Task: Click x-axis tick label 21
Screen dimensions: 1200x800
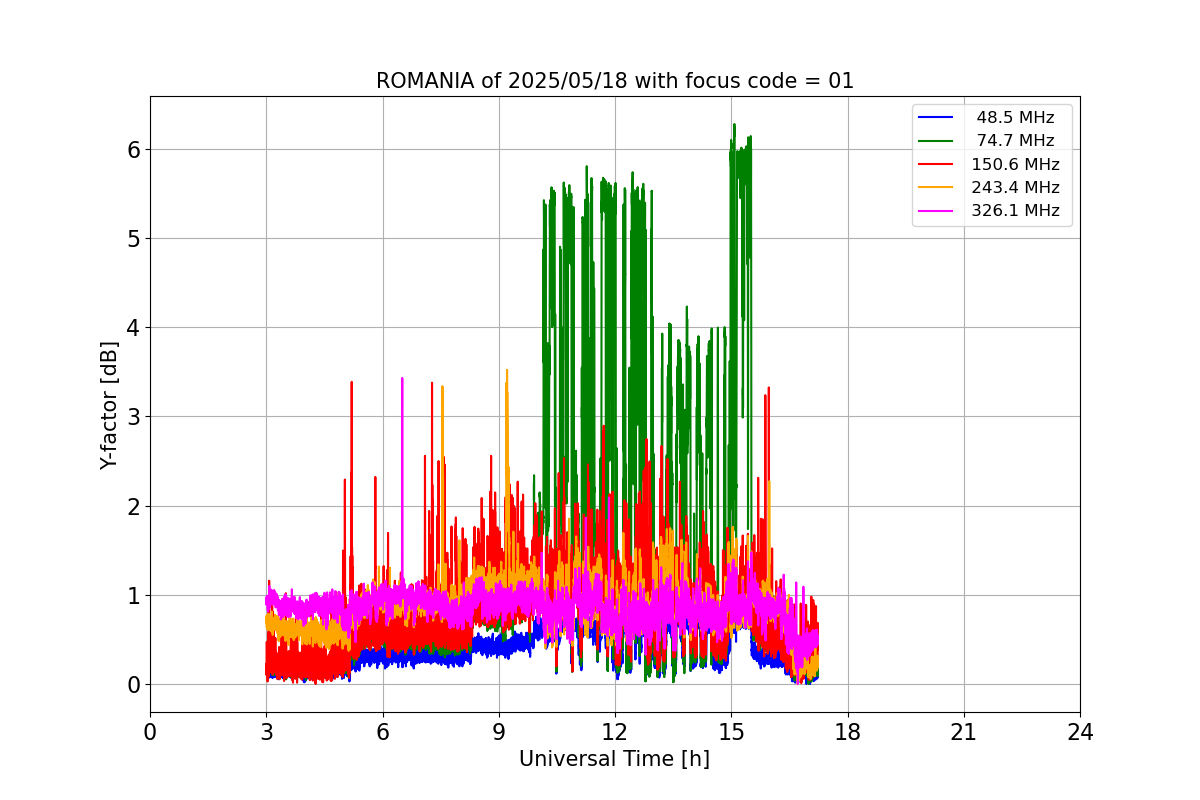Action: click(x=964, y=732)
